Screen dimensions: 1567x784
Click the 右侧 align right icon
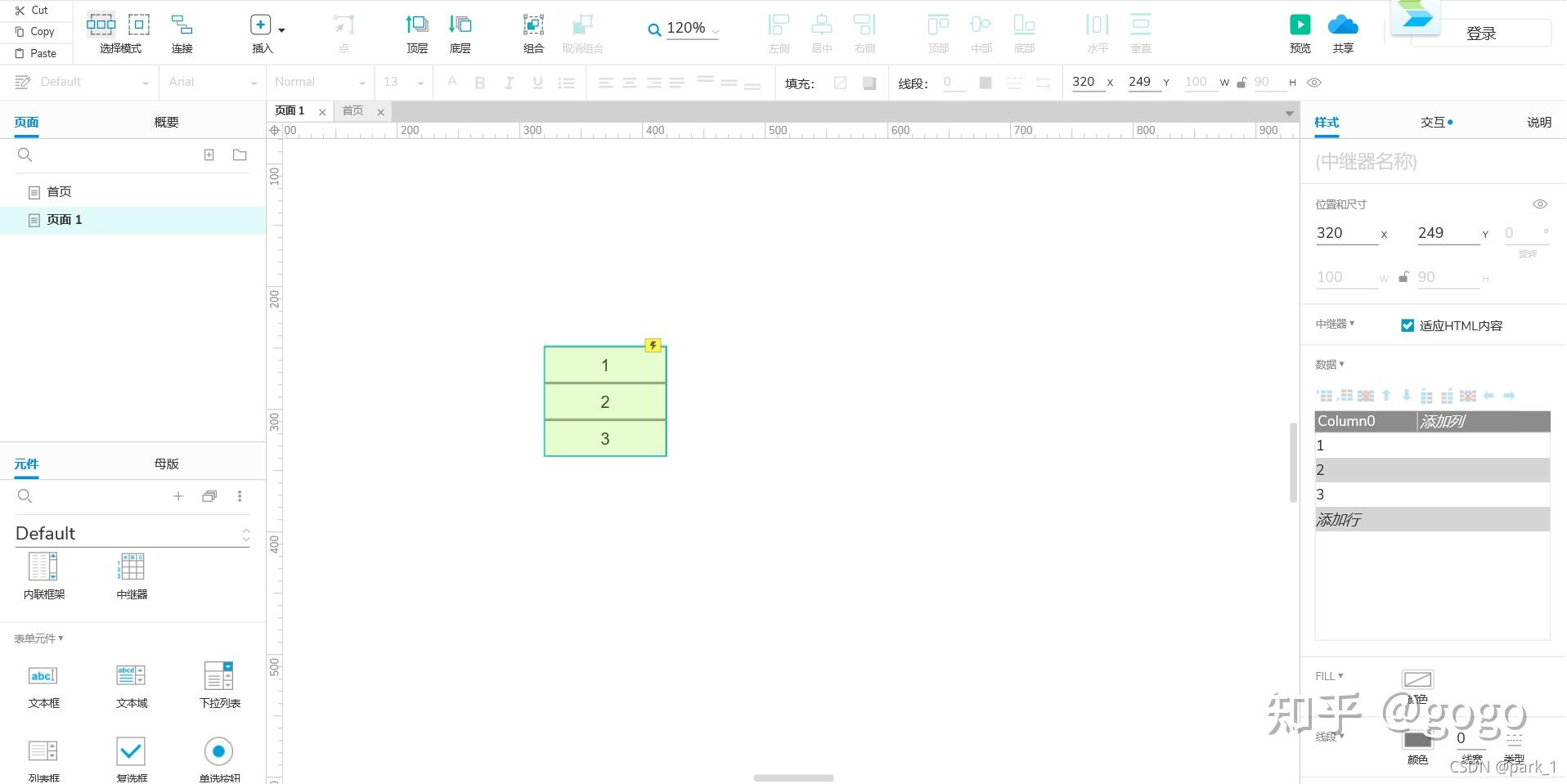(x=864, y=25)
